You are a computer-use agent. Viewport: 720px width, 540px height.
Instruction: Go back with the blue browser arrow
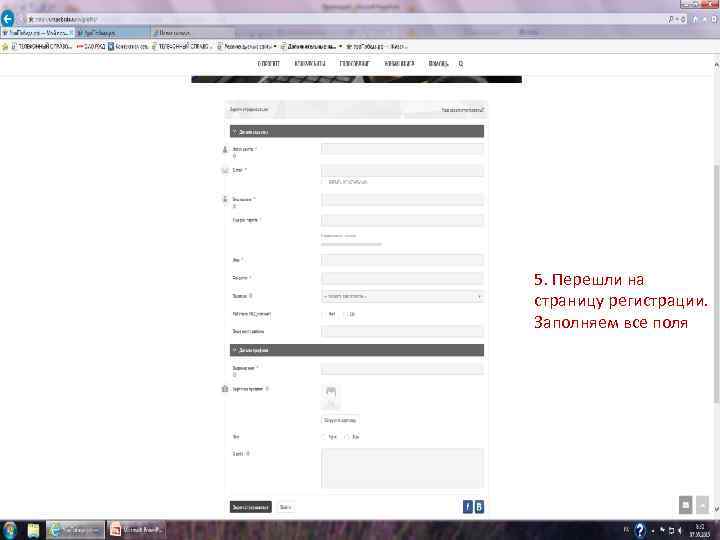tap(8, 19)
